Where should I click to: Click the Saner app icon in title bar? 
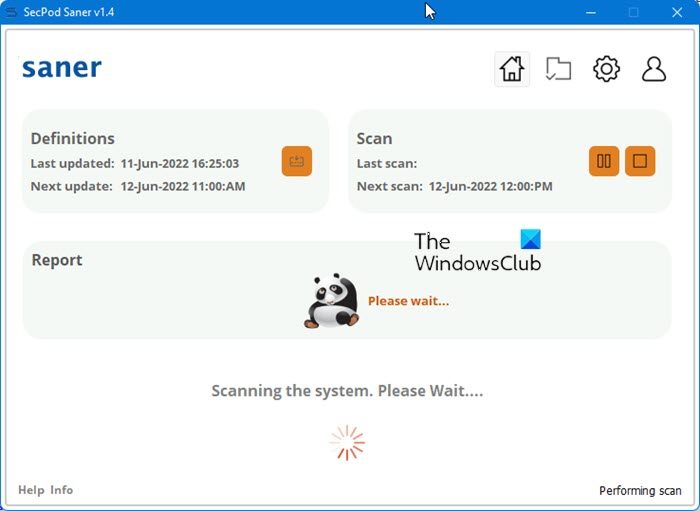pos(11,12)
